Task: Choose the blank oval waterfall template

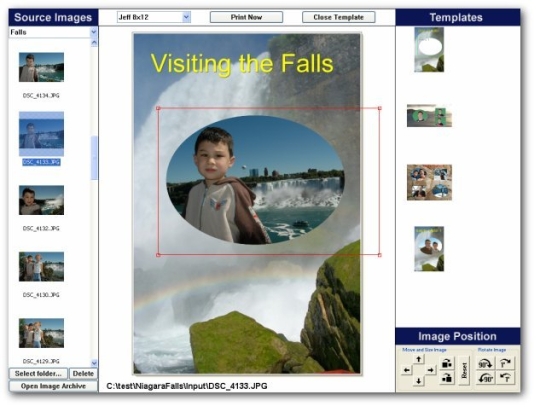Action: point(429,50)
